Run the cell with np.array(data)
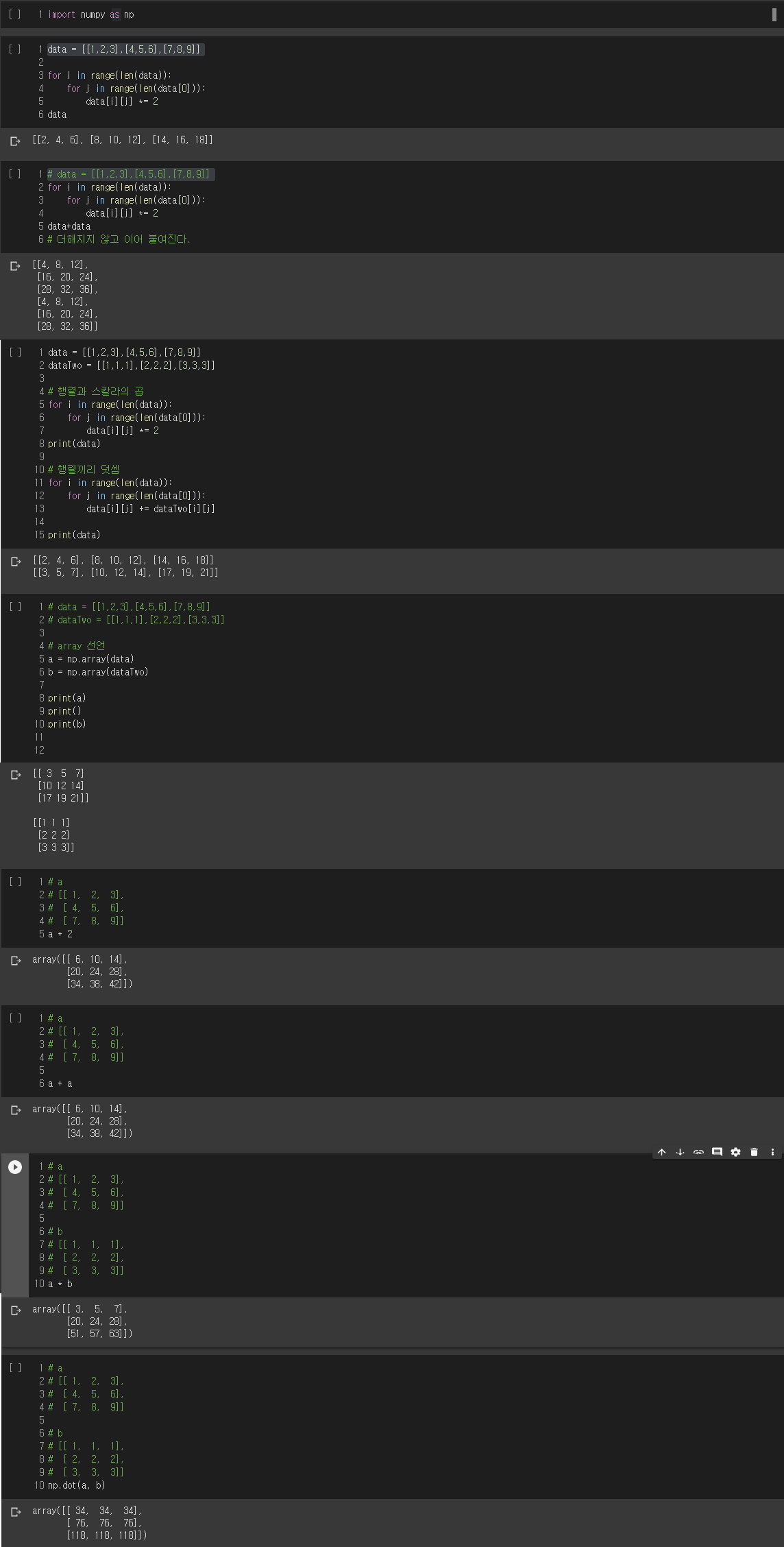The width and height of the screenshot is (784, 1547). 15,607
